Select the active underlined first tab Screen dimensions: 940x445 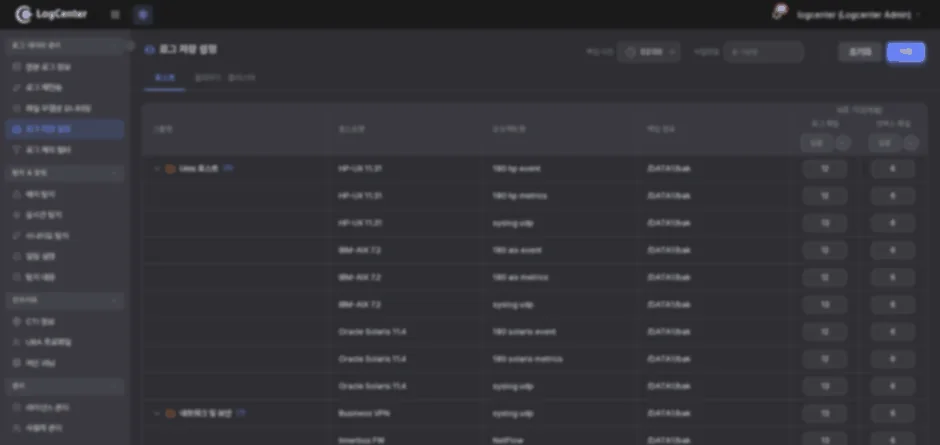(x=165, y=78)
